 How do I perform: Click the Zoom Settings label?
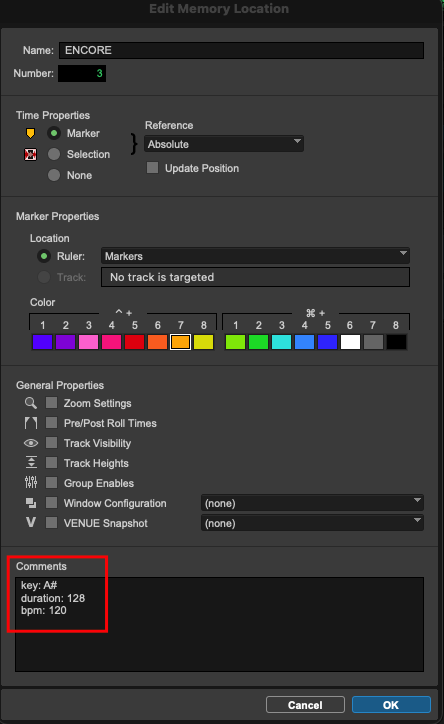click(97, 403)
